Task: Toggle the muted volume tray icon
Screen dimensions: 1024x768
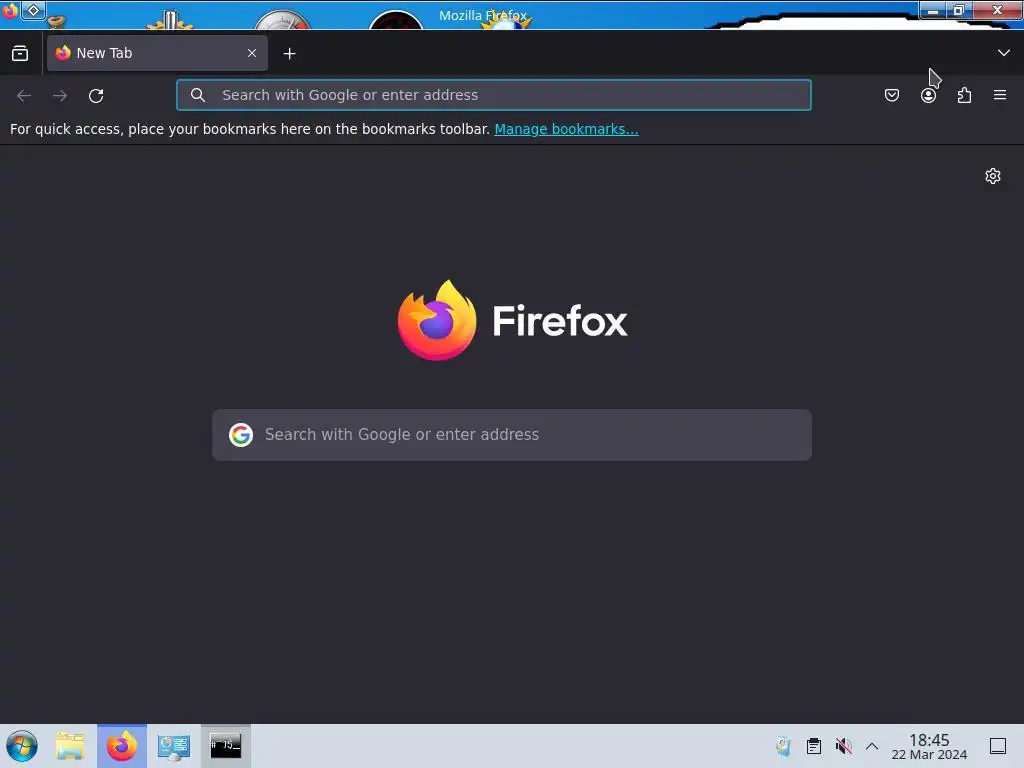Action: [x=844, y=746]
